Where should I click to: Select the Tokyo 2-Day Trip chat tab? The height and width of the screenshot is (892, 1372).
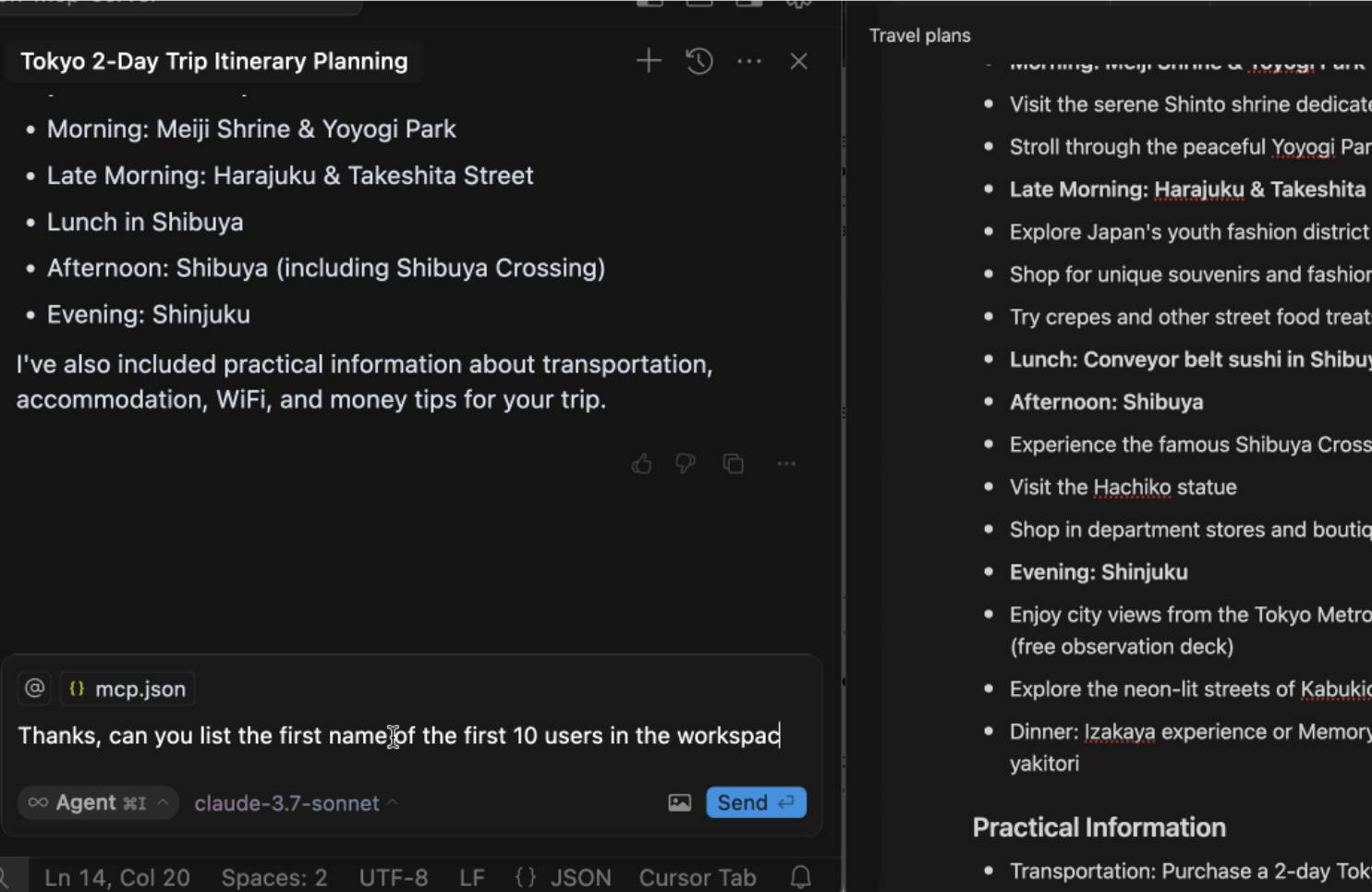pyautogui.click(x=213, y=62)
